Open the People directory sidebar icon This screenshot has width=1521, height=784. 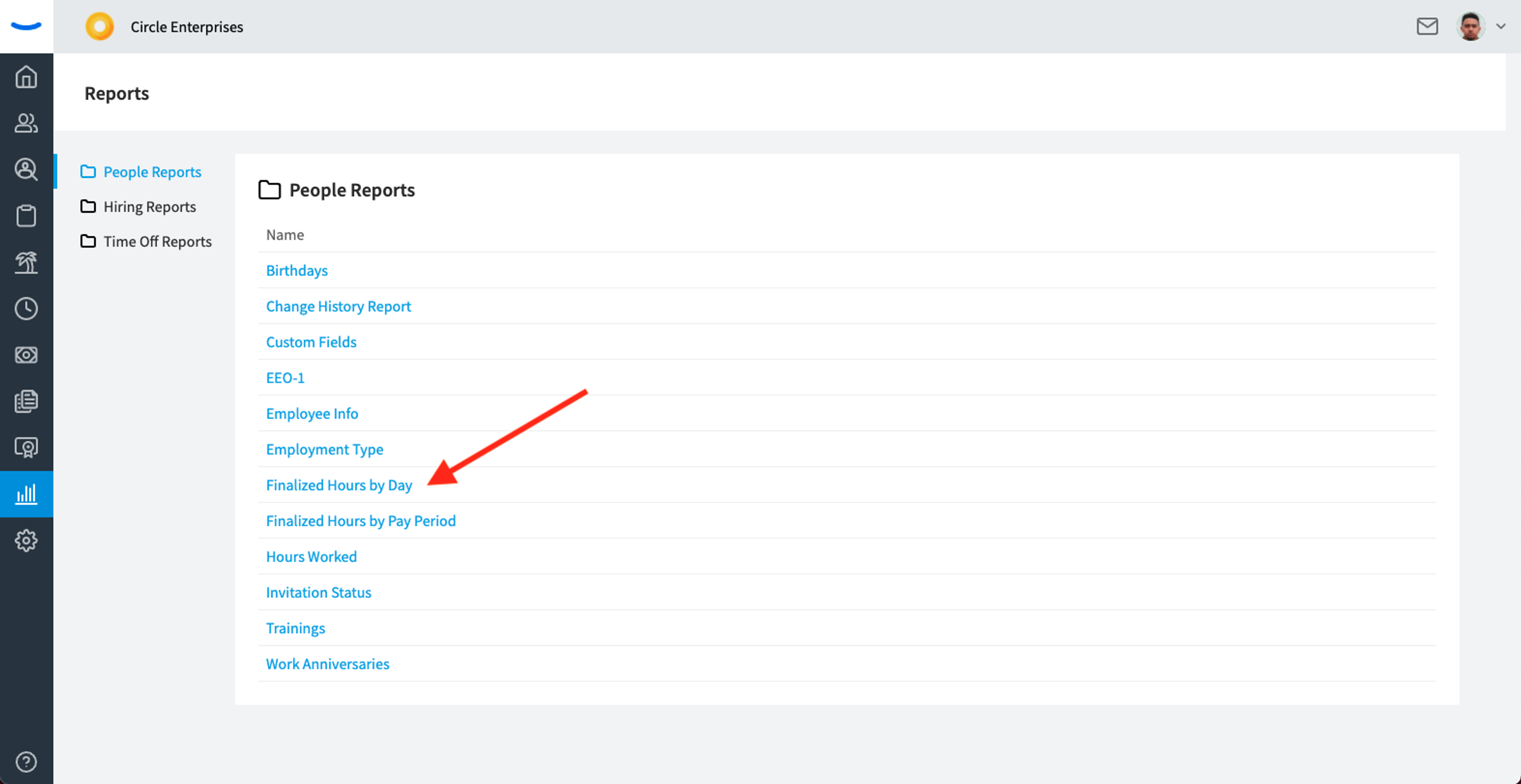[26, 123]
